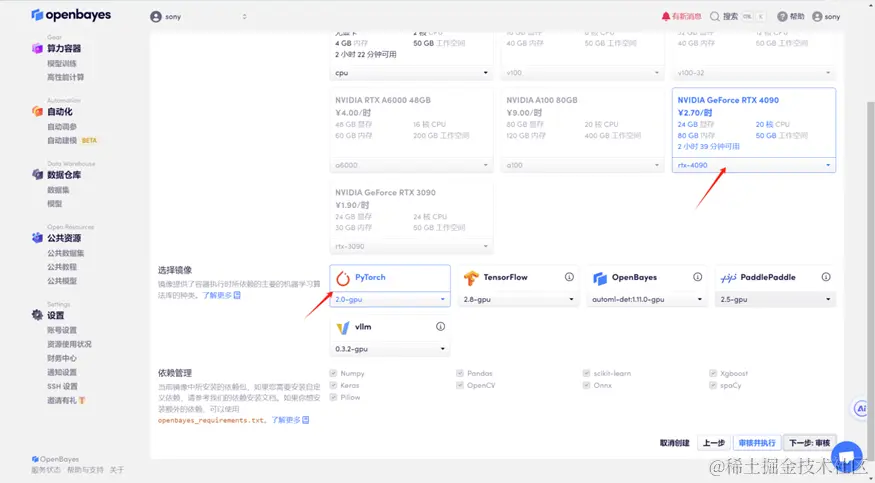The image size is (875, 483).
Task: Open 公共教程 in the sidebar
Action: (x=62, y=267)
